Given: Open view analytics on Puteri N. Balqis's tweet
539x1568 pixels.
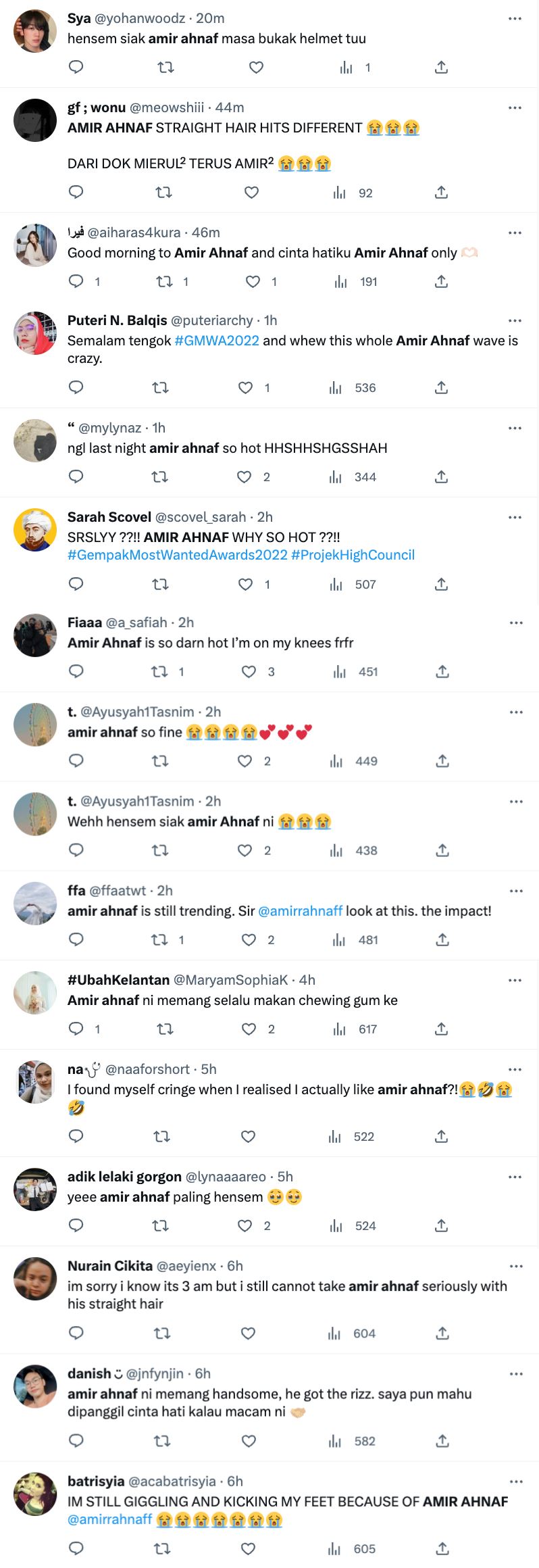Looking at the screenshot, I should point(336,387).
